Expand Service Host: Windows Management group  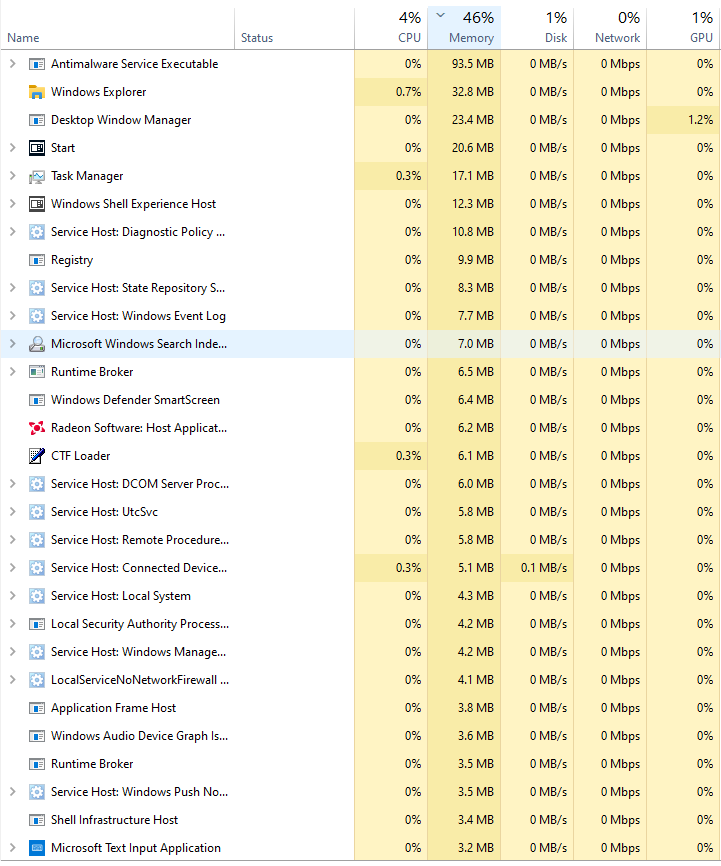[x=13, y=652]
